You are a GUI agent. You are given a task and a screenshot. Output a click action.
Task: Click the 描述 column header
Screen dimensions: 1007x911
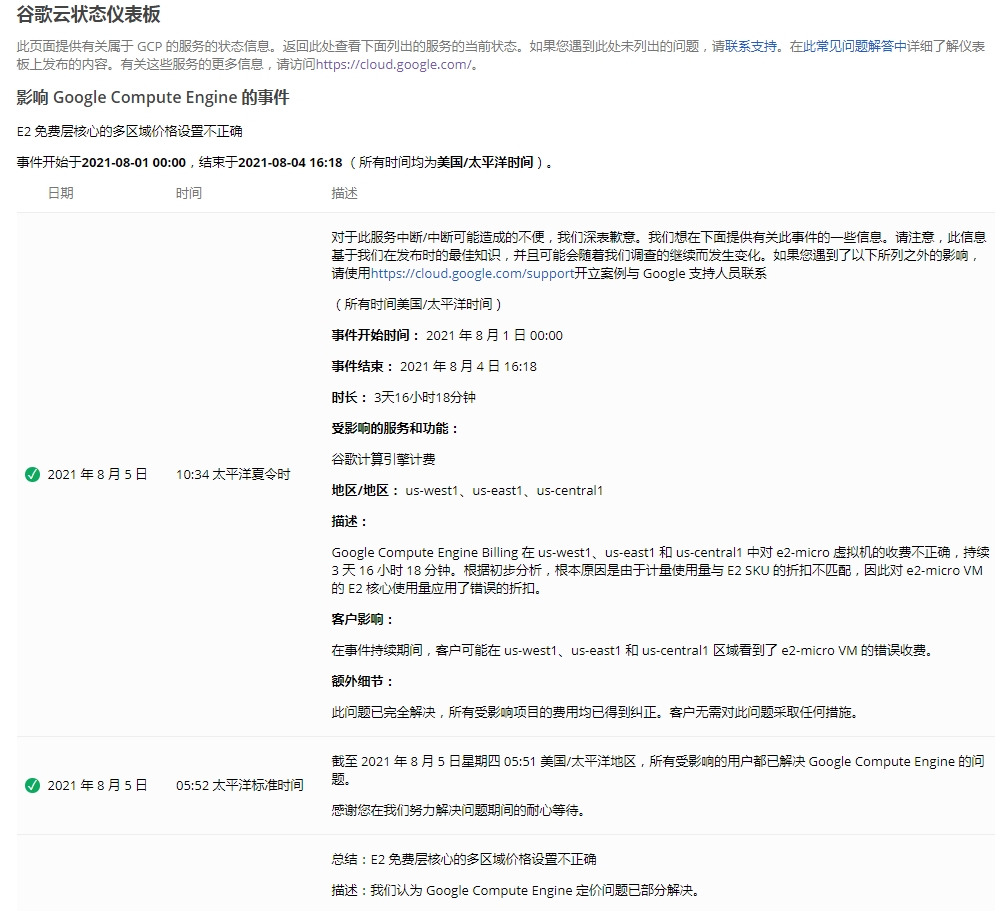[x=344, y=193]
